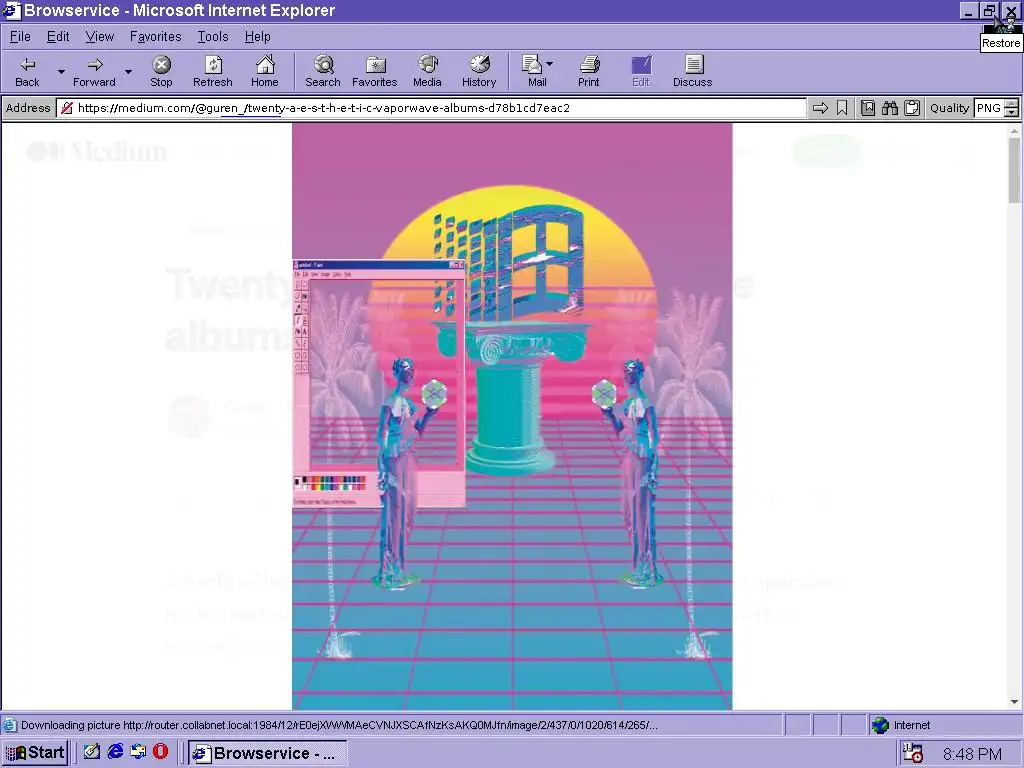Launch Opera from quick launch
Viewport: 1024px width, 768px height.
[160, 752]
